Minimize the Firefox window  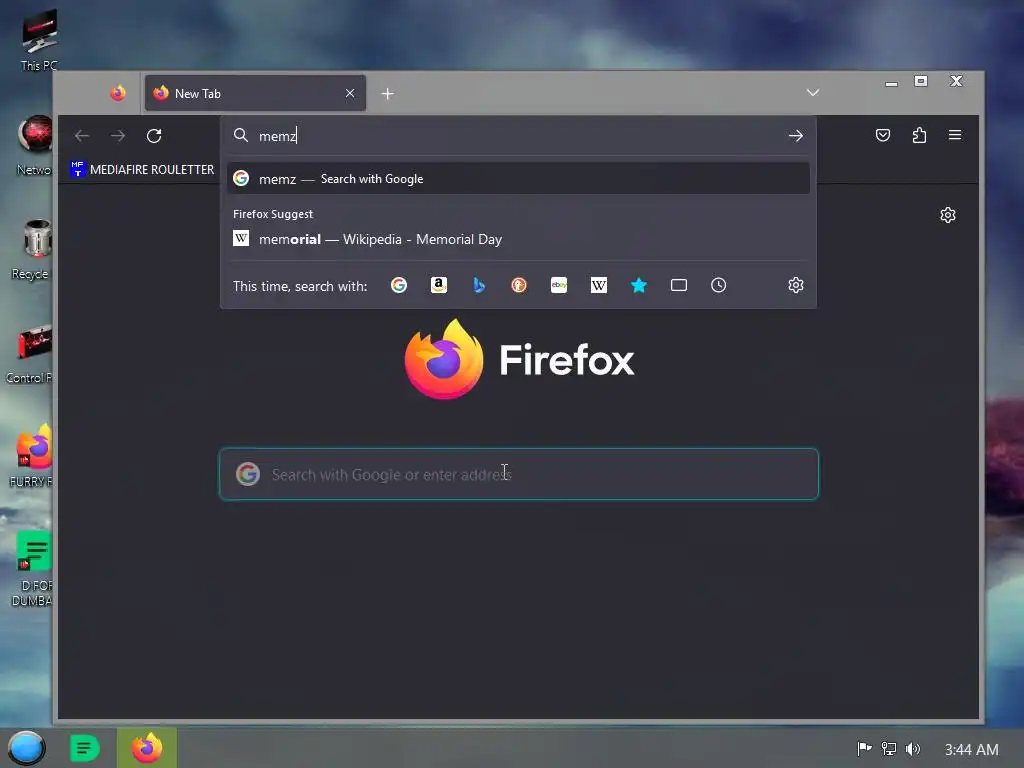tap(891, 82)
